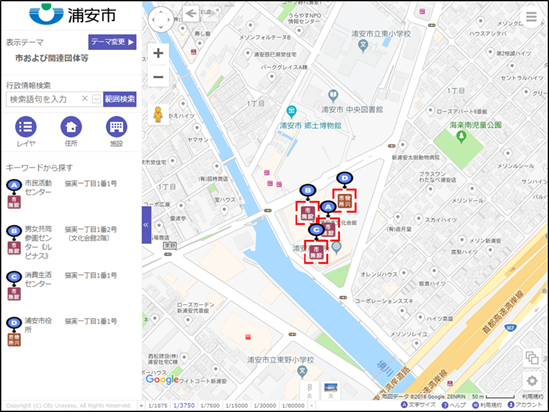Image resolution: width=549 pixels, height=412 pixels.
Task: Click the 猫実一丁目1番2号 address text
Action: click(91, 230)
